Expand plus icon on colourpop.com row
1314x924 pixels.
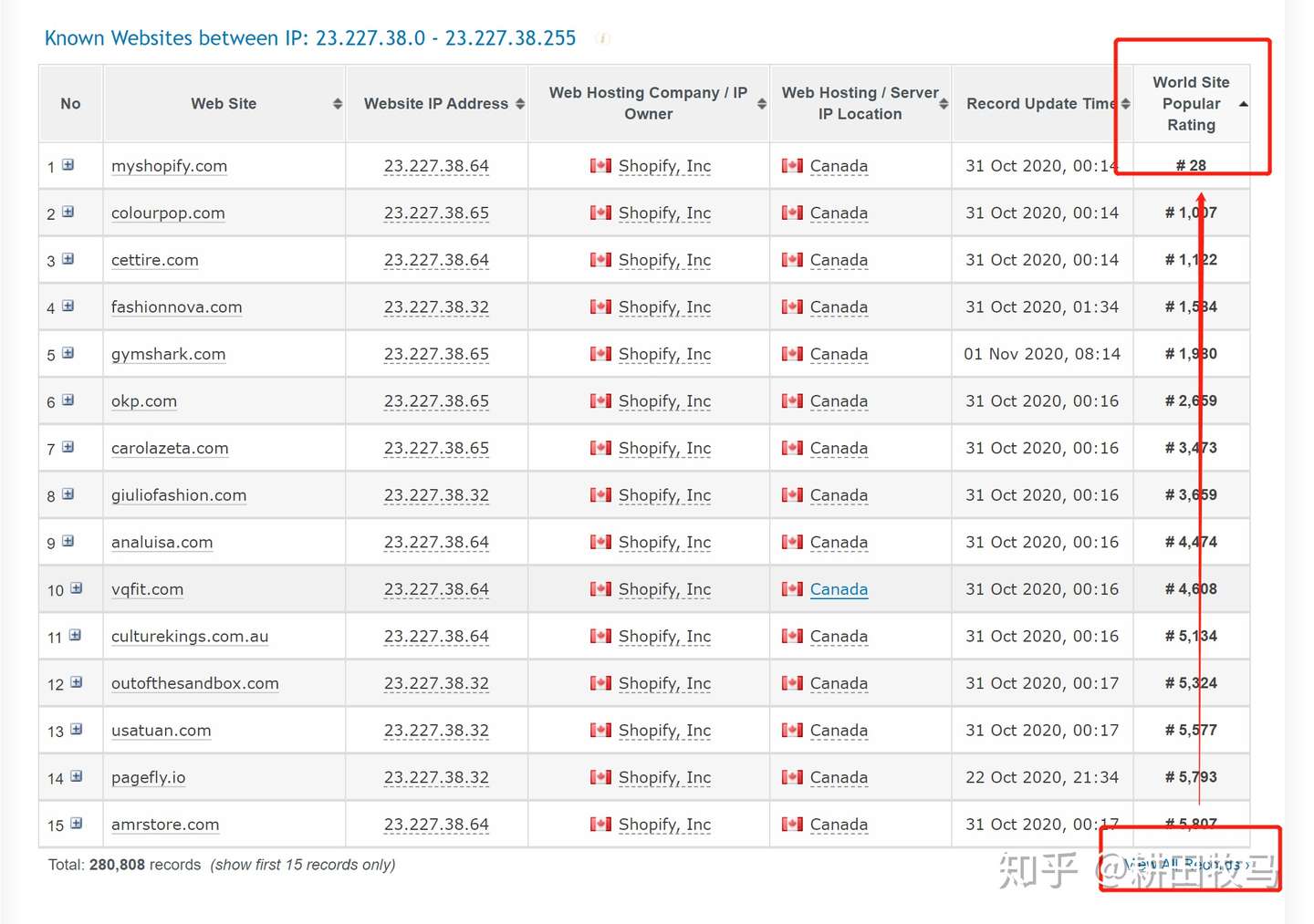pyautogui.click(x=68, y=213)
